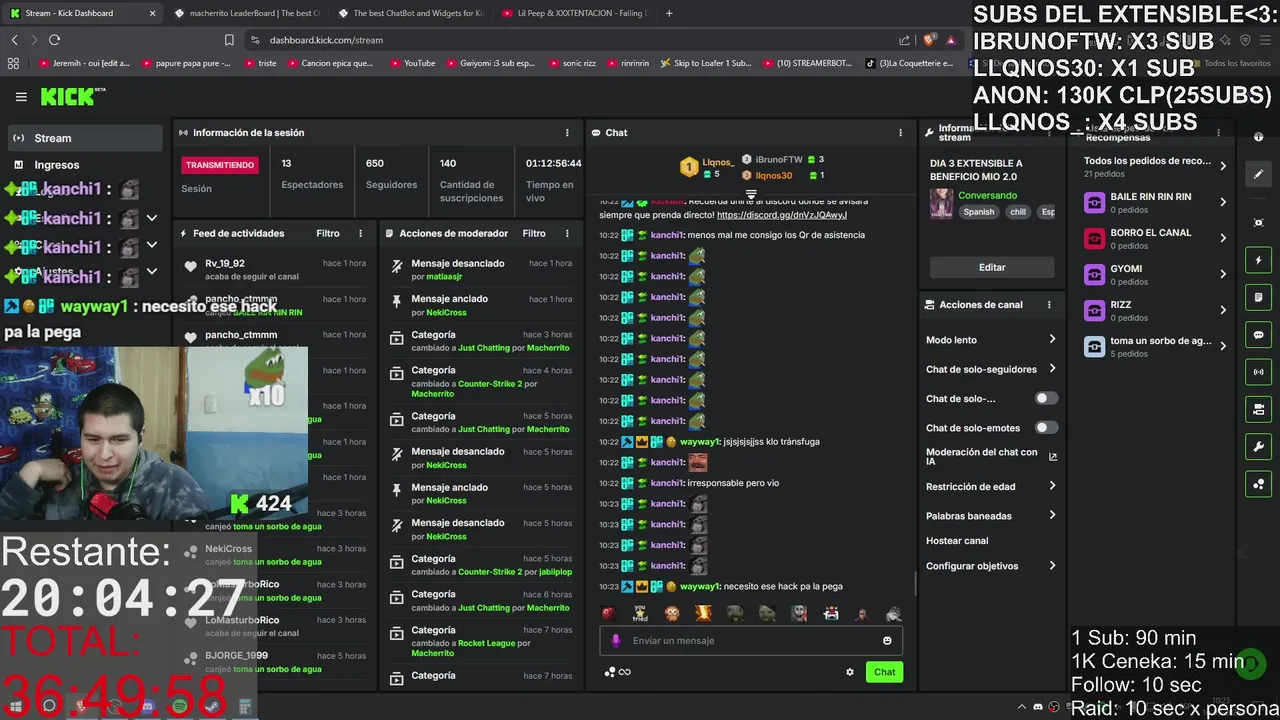Click the Spanish tag
This screenshot has width=1280, height=720.
tap(979, 212)
